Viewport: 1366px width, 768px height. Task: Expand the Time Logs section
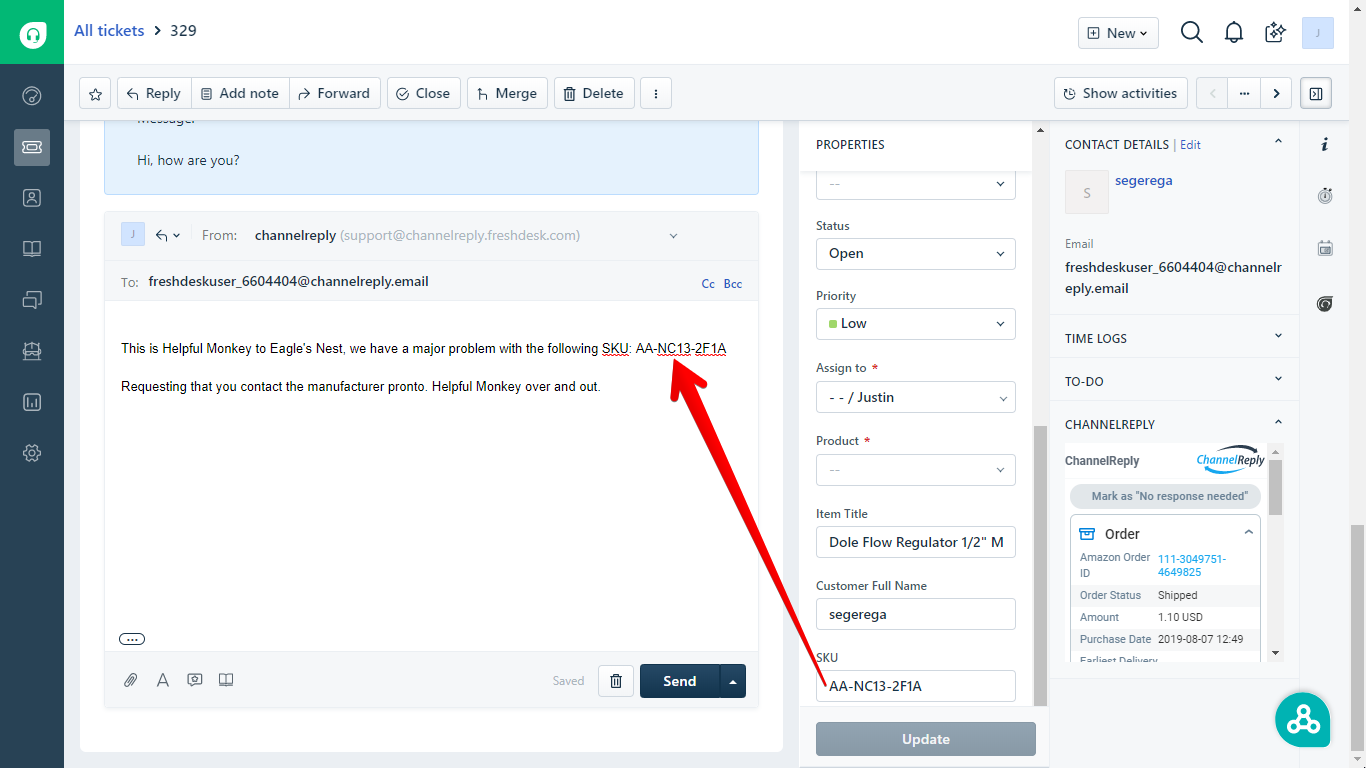[1278, 337]
